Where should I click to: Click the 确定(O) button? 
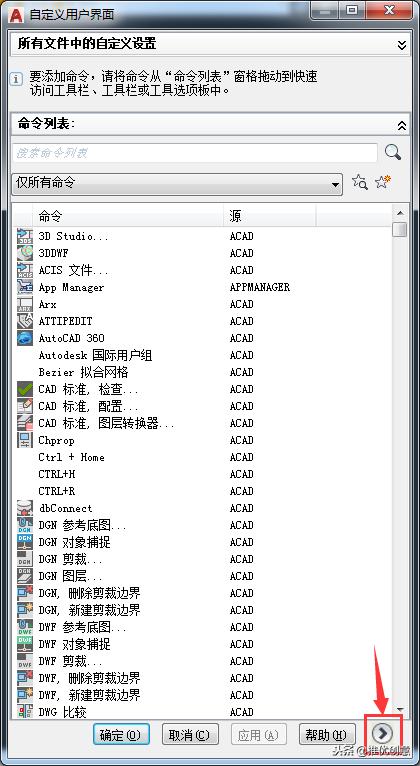pyautogui.click(x=121, y=735)
